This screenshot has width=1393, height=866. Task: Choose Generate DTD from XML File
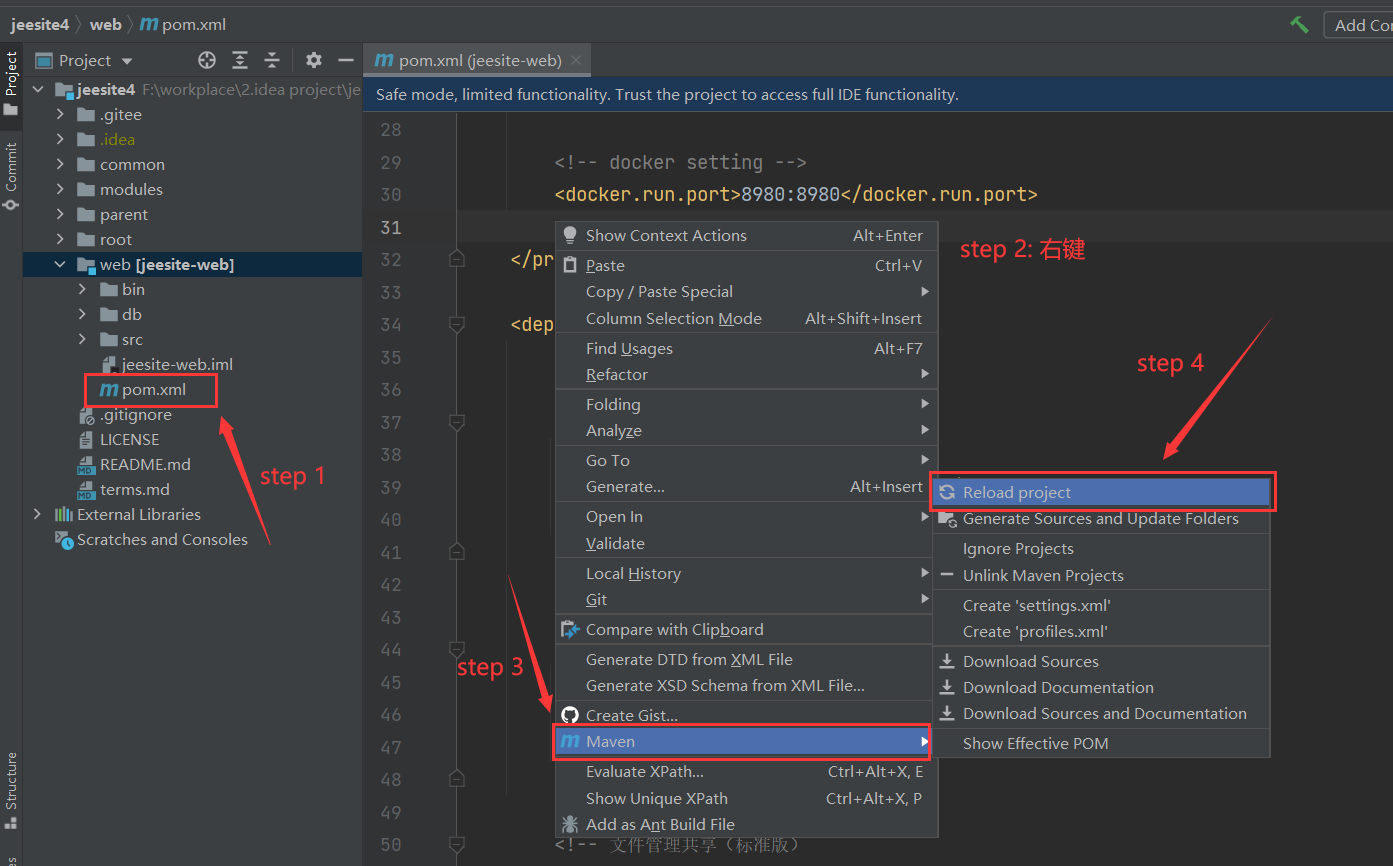pyautogui.click(x=746, y=659)
